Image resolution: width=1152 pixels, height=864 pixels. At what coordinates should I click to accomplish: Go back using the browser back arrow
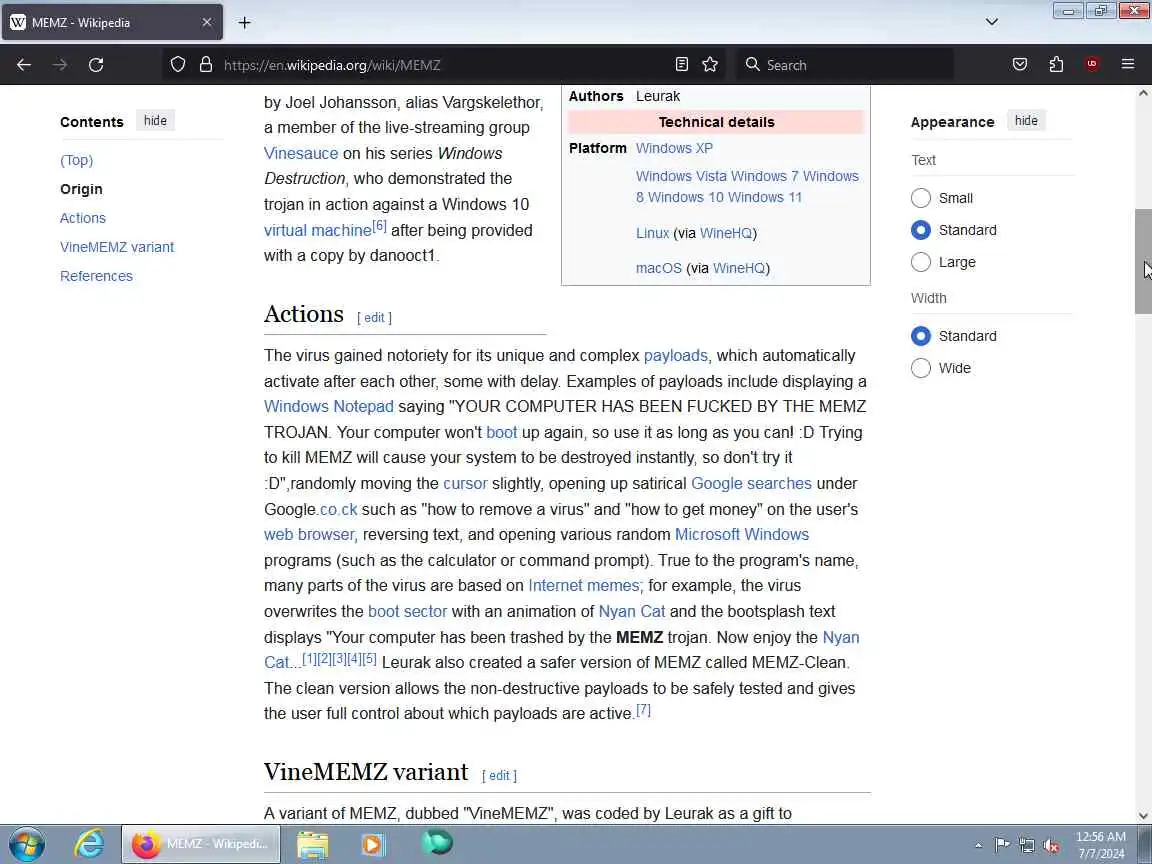click(24, 65)
